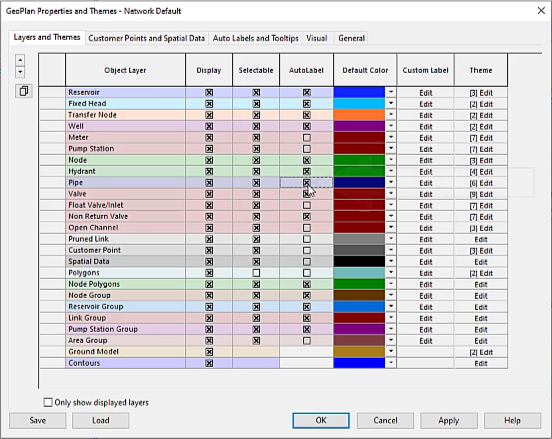The image size is (552, 439).
Task: Edit theme for Customer Point layer
Action: click(x=481, y=251)
